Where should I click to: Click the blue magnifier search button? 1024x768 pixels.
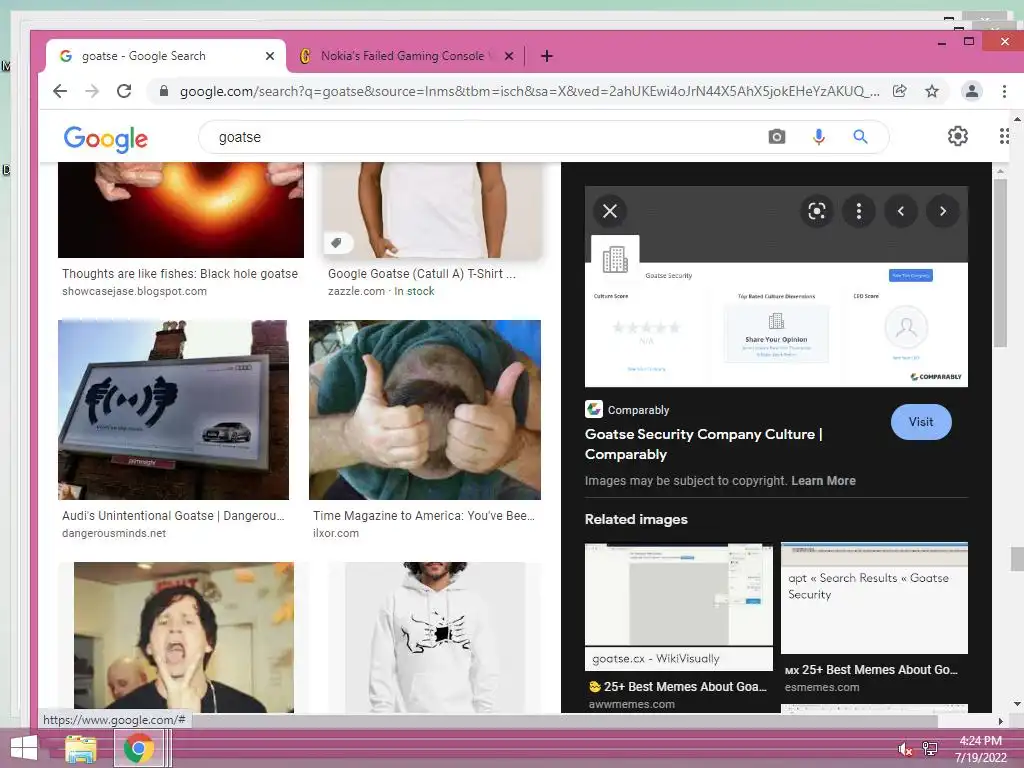click(x=860, y=136)
